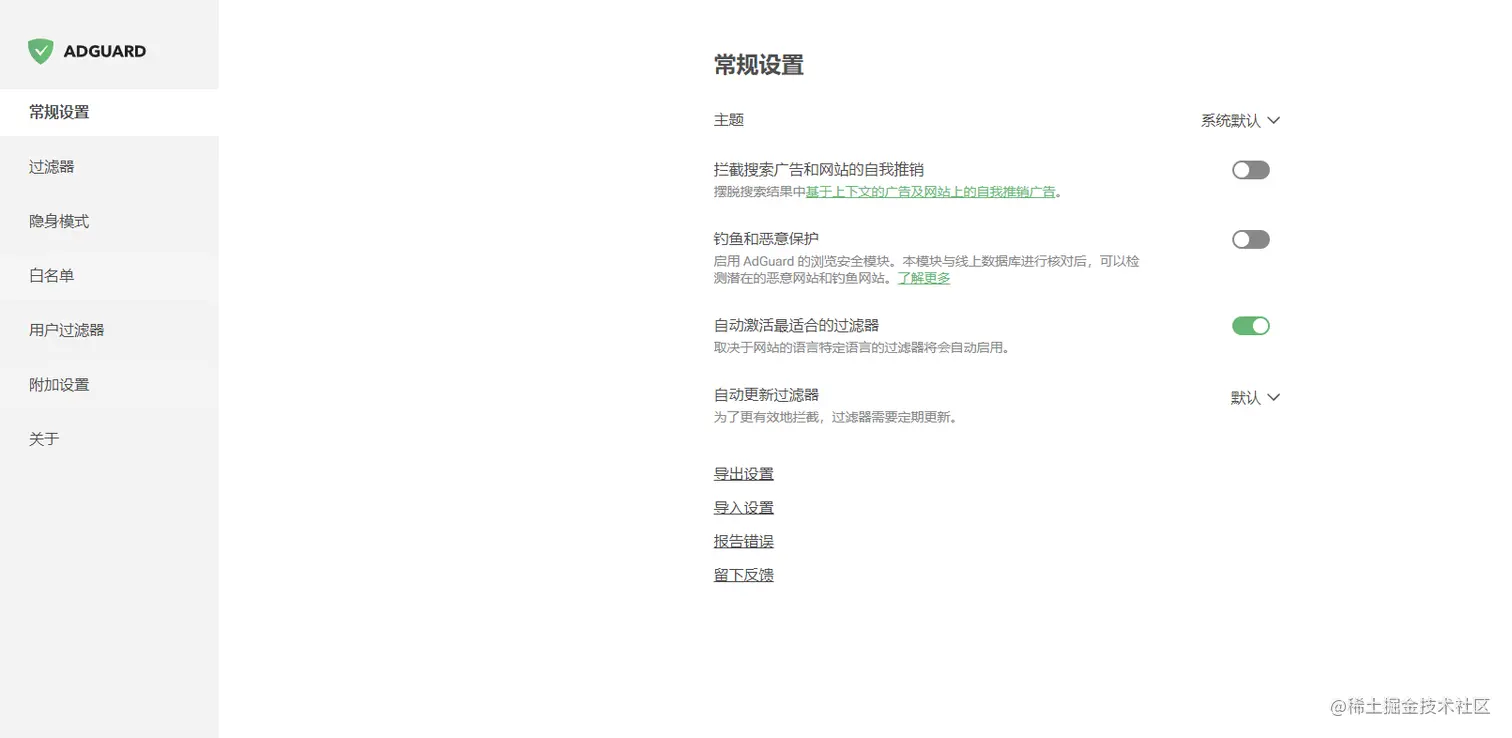
Task: Click the AdGuard shield logo
Action: click(40, 50)
